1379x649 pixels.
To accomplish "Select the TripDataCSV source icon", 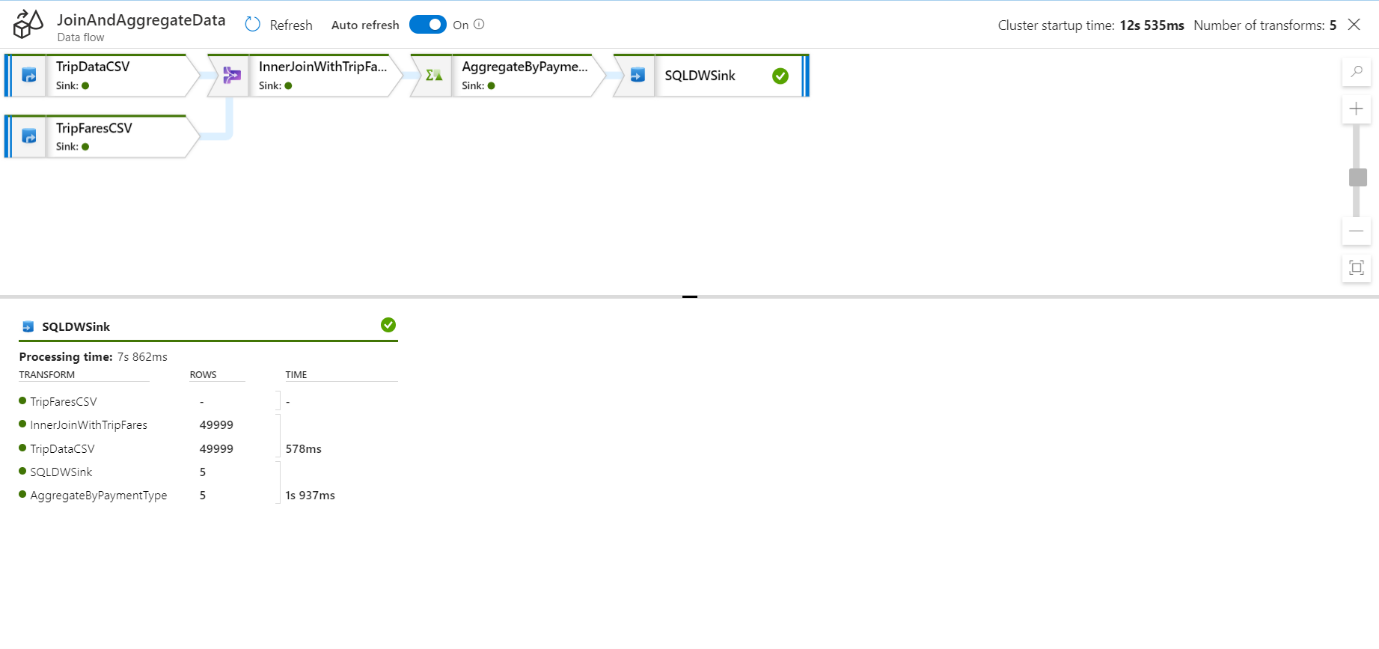I will (x=30, y=73).
